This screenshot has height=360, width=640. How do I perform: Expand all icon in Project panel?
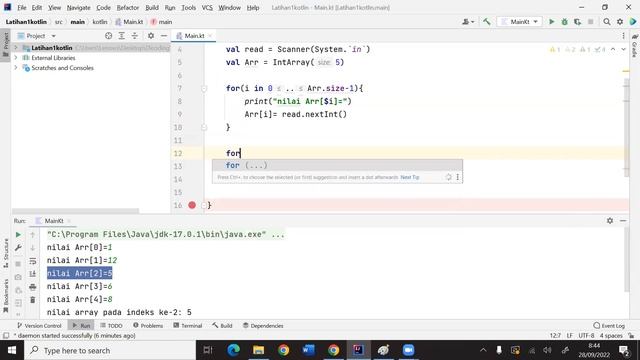click(122, 36)
